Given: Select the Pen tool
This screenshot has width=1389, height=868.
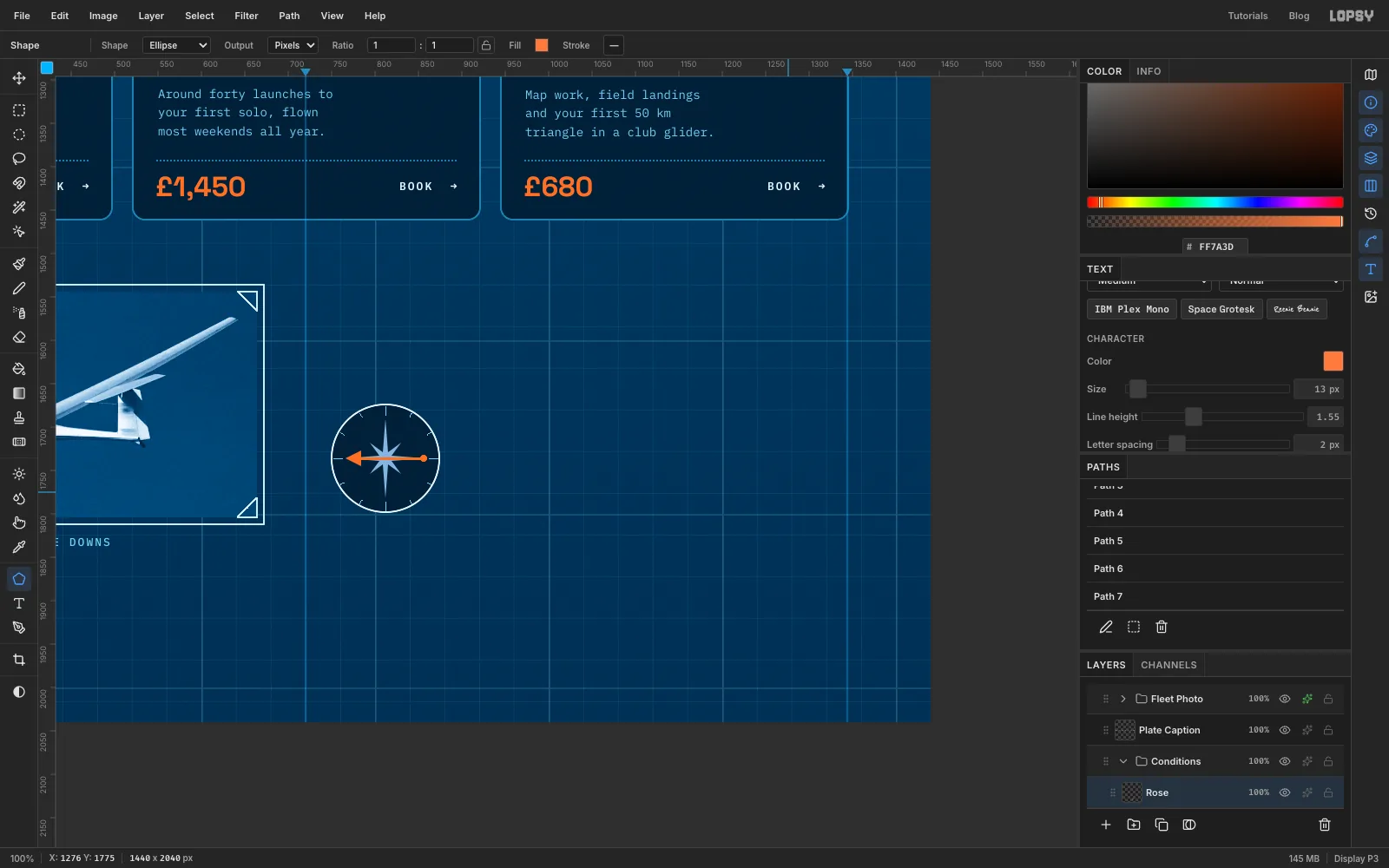Looking at the screenshot, I should (19, 628).
